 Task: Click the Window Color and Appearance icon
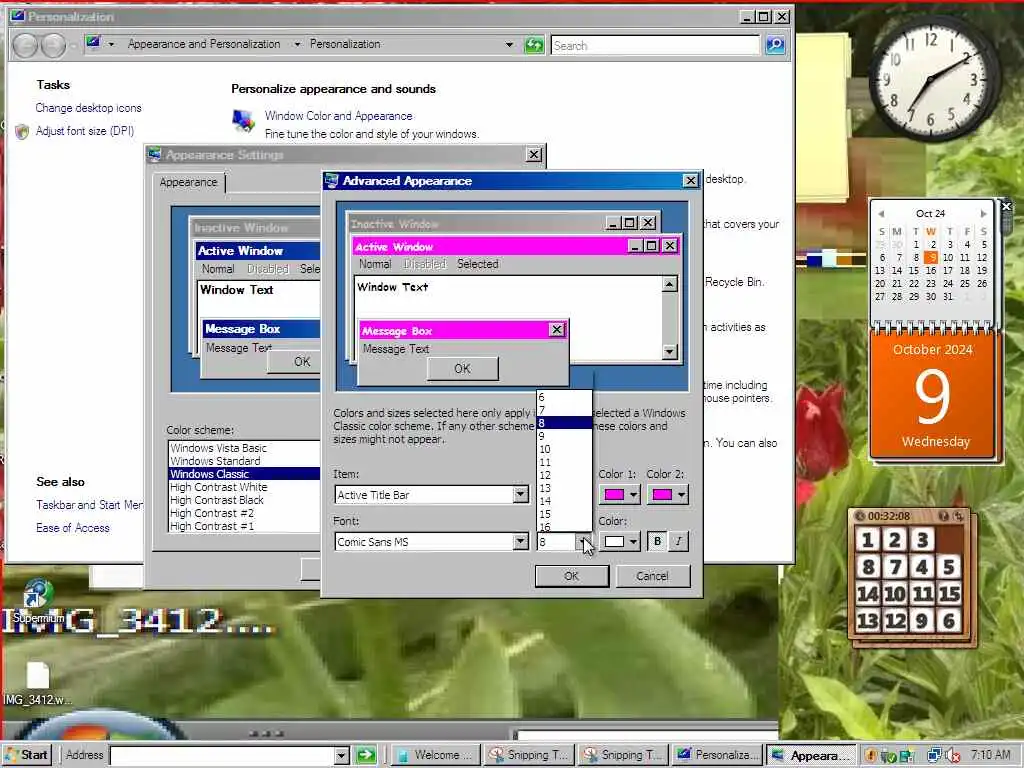[243, 120]
